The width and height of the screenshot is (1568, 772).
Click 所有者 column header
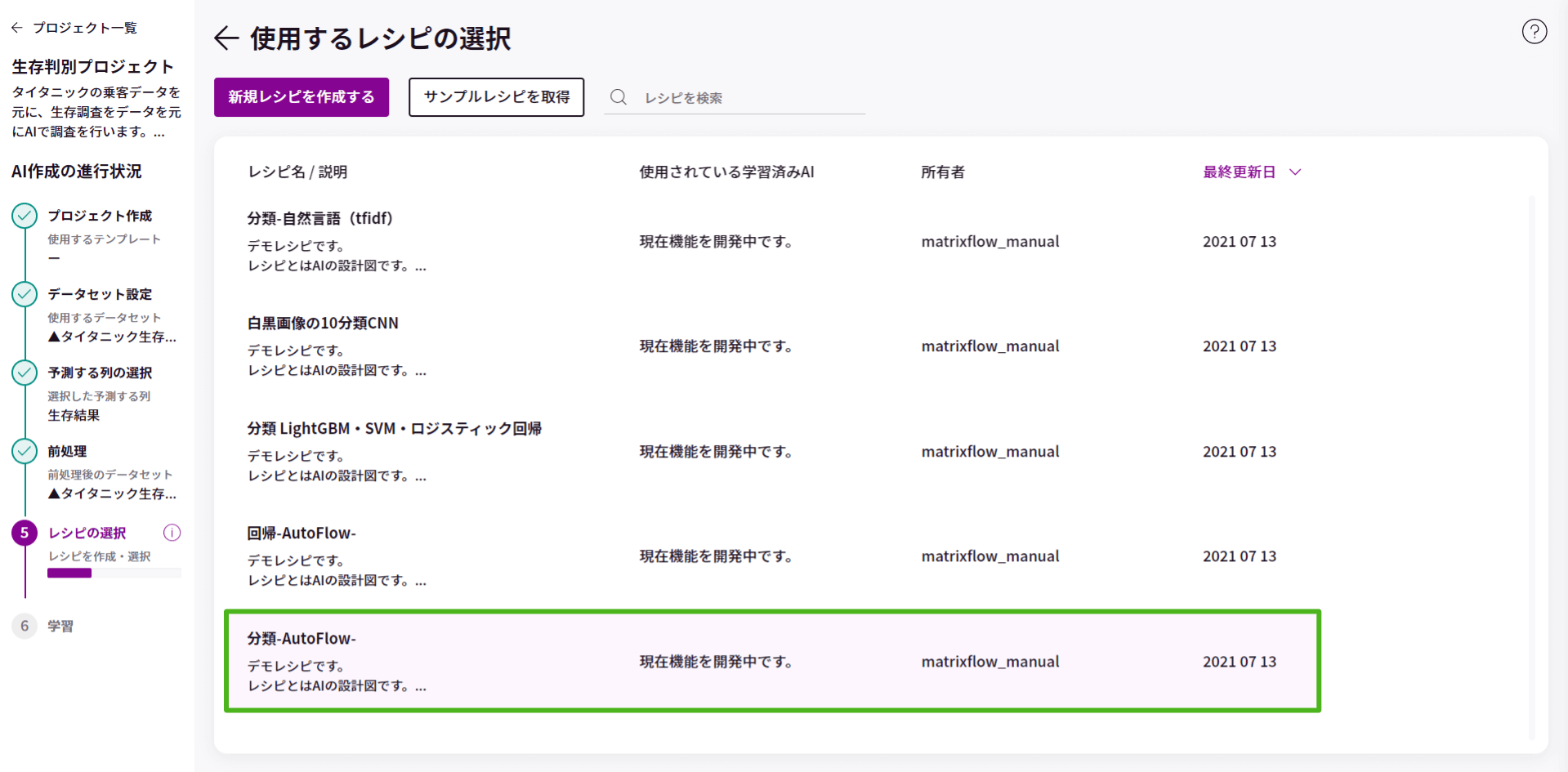tap(943, 172)
